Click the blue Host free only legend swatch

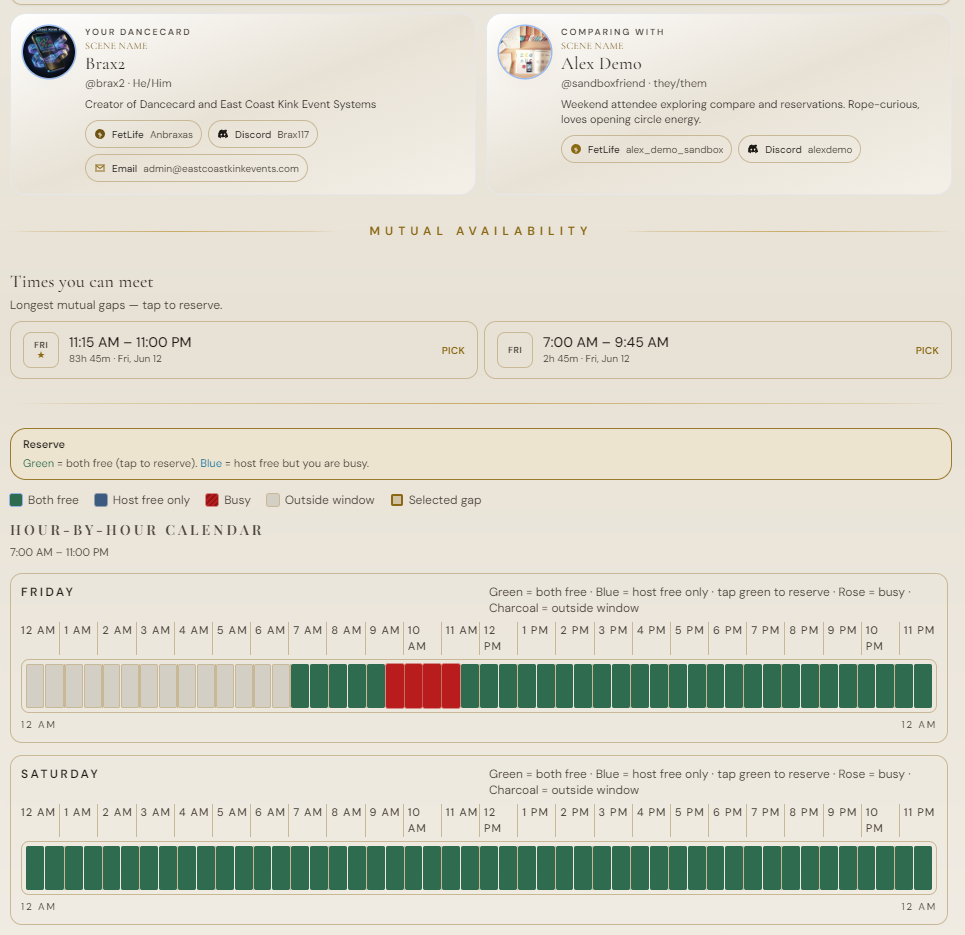[x=101, y=500]
